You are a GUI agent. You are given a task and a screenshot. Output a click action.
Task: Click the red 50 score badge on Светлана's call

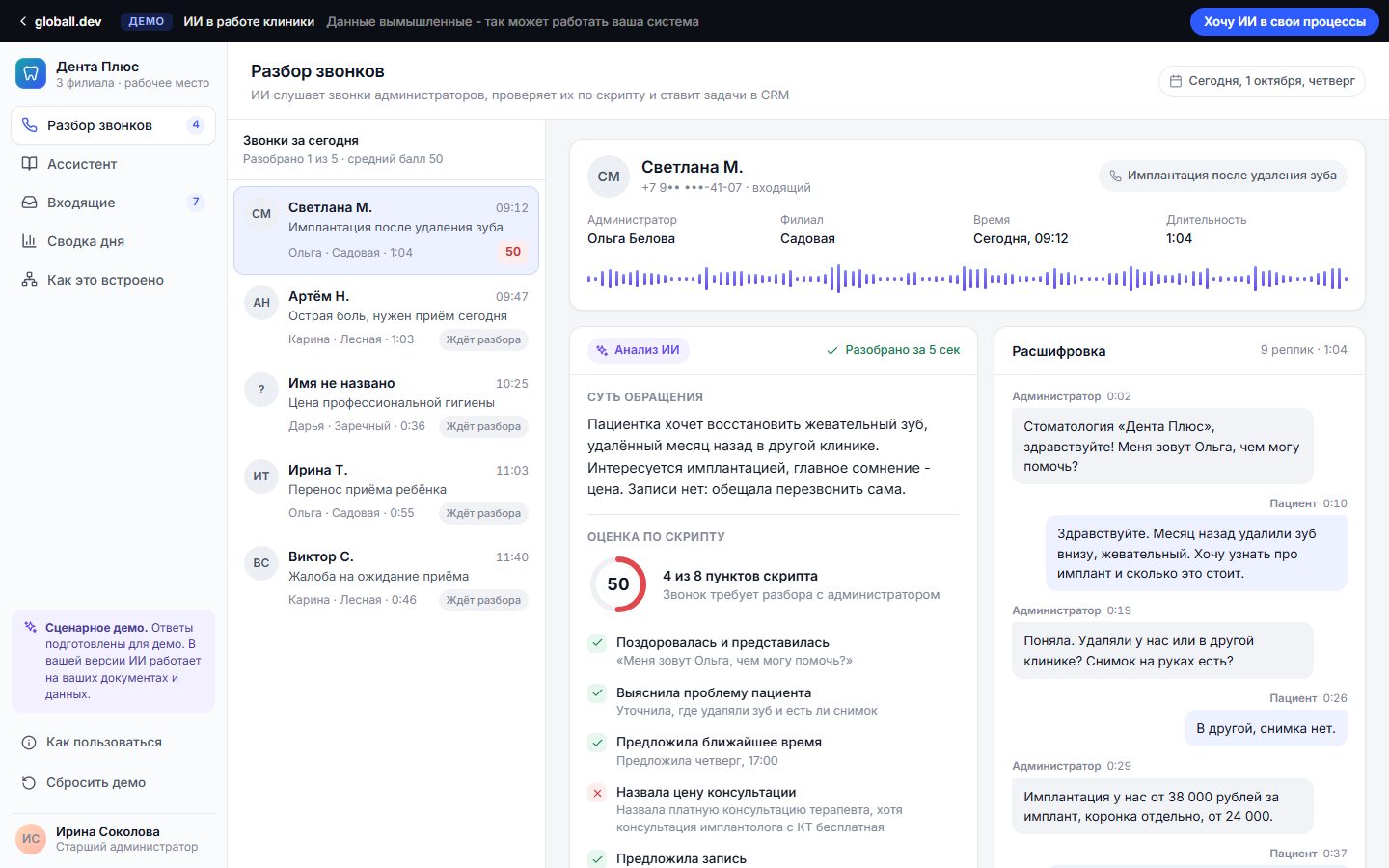pyautogui.click(x=513, y=252)
